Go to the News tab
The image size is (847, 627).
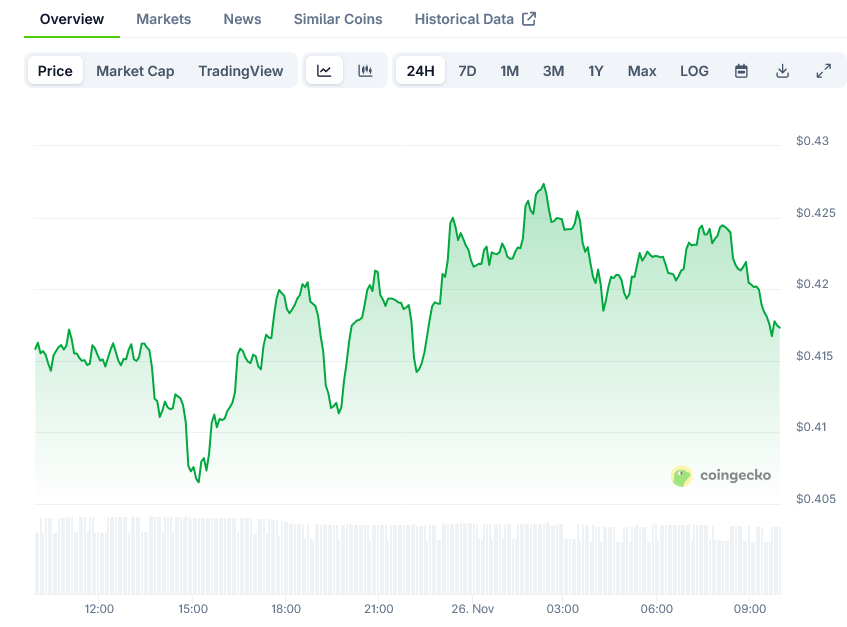[x=242, y=19]
